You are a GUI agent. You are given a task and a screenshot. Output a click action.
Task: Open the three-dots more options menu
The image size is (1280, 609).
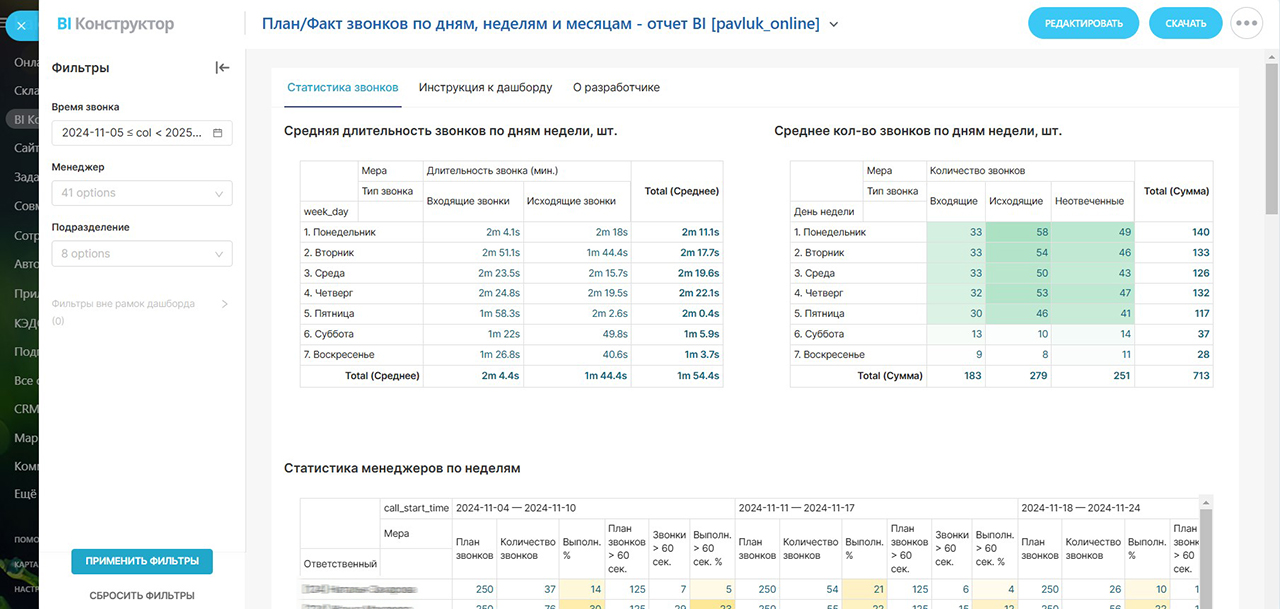[1246, 23]
